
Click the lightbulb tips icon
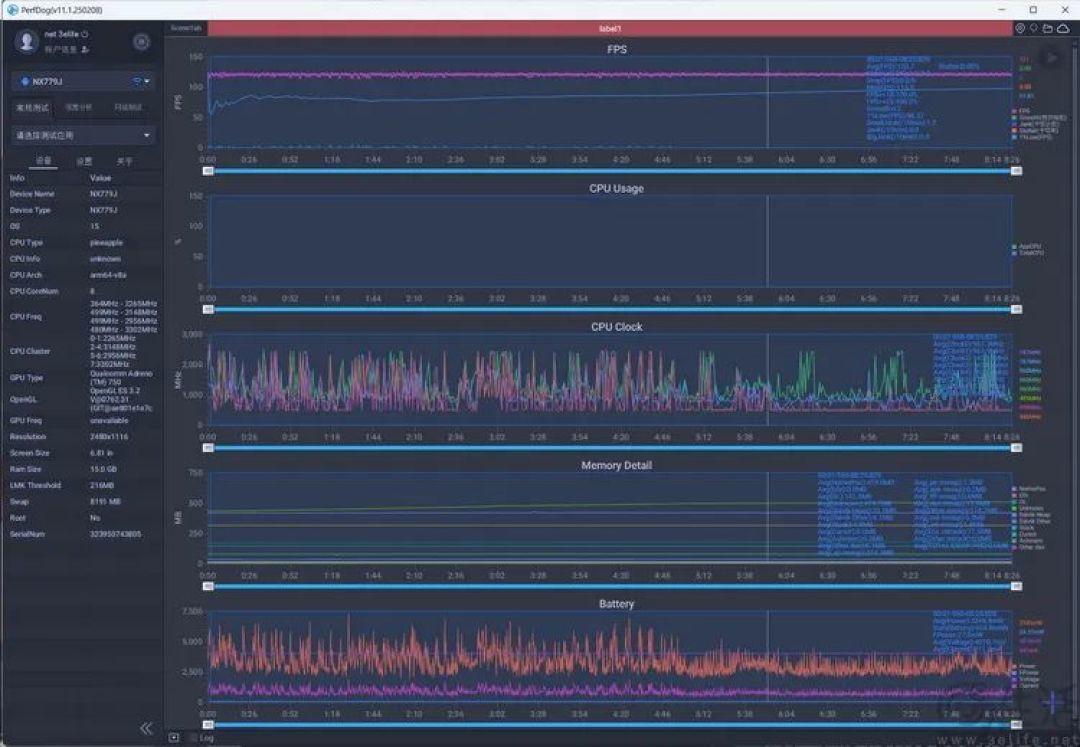(x=1034, y=28)
